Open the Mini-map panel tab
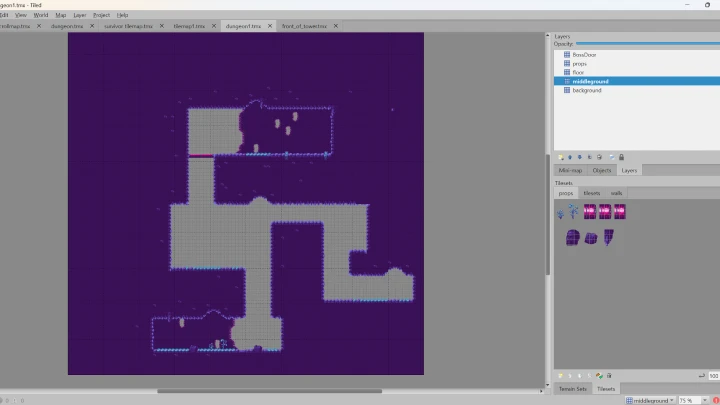 pyautogui.click(x=571, y=170)
